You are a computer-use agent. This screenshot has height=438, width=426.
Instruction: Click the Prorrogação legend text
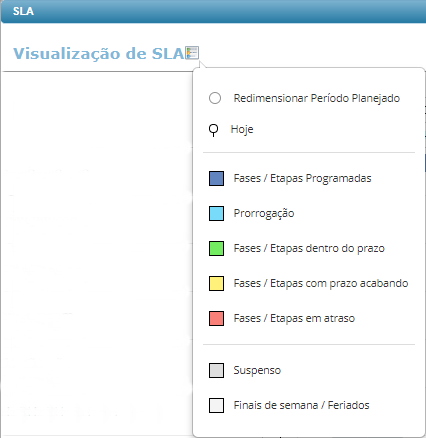click(x=264, y=213)
